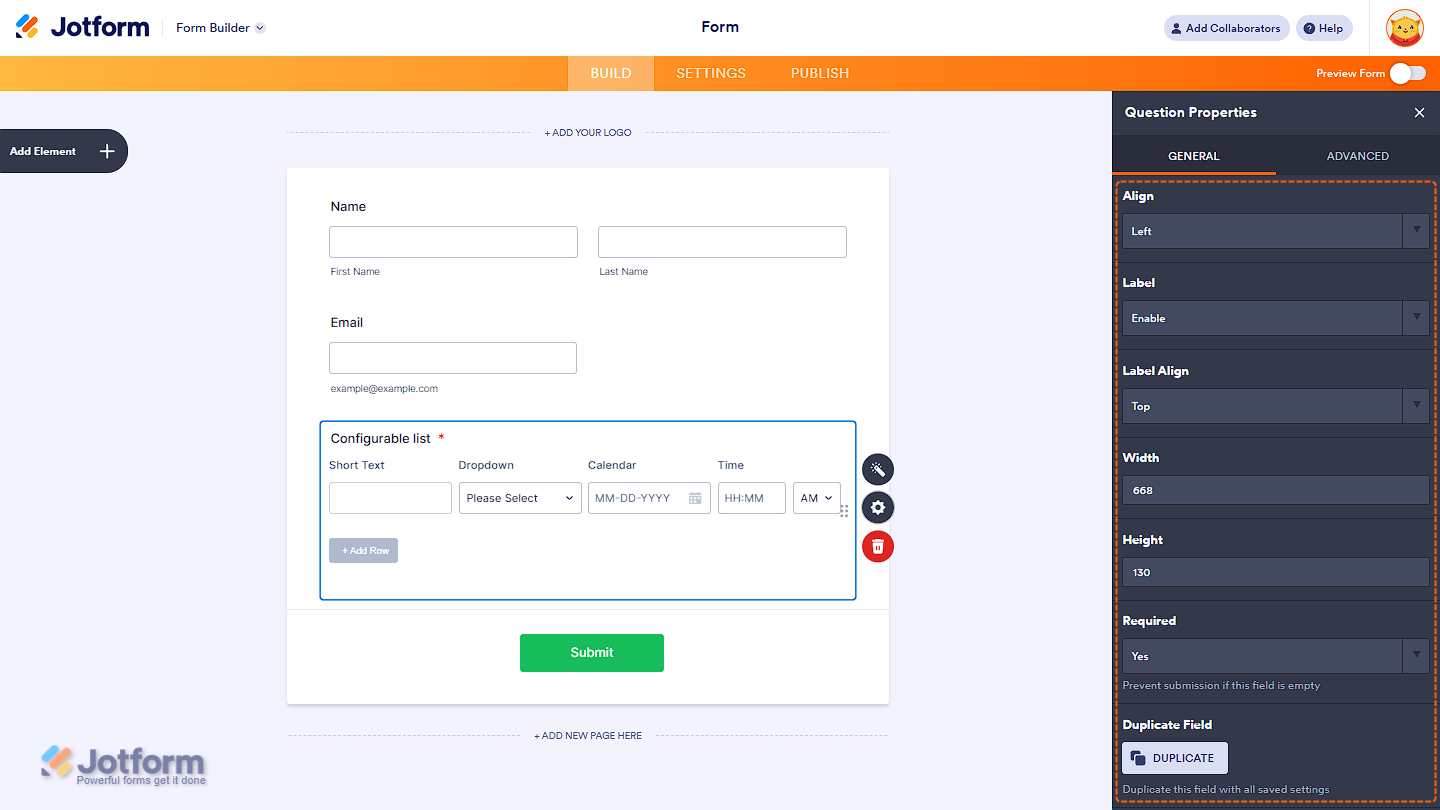Grab the drag handle dots beside the Configurable list
Image resolution: width=1440 pixels, height=810 pixels.
(844, 511)
